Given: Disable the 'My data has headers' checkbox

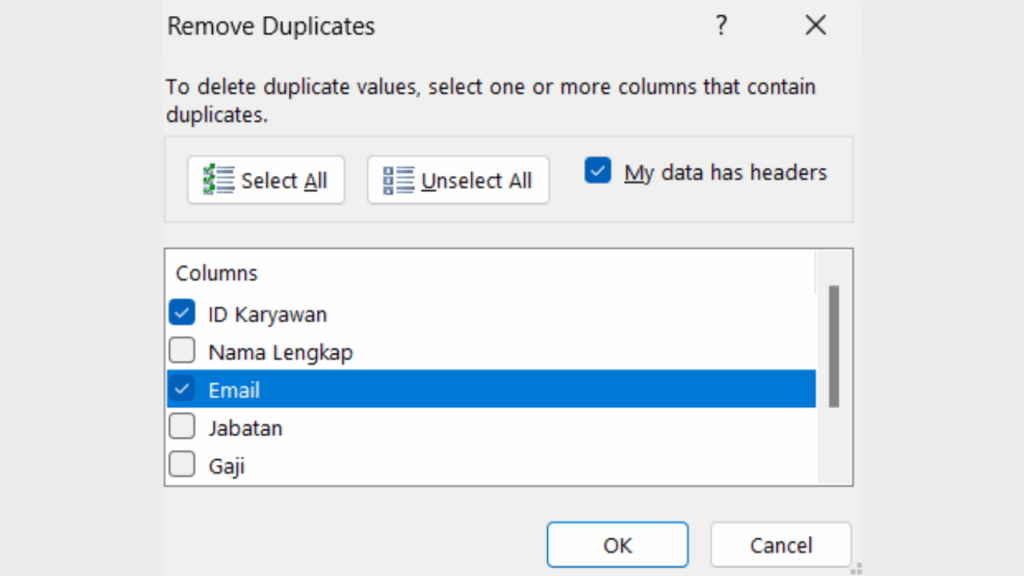Looking at the screenshot, I should tap(597, 171).
